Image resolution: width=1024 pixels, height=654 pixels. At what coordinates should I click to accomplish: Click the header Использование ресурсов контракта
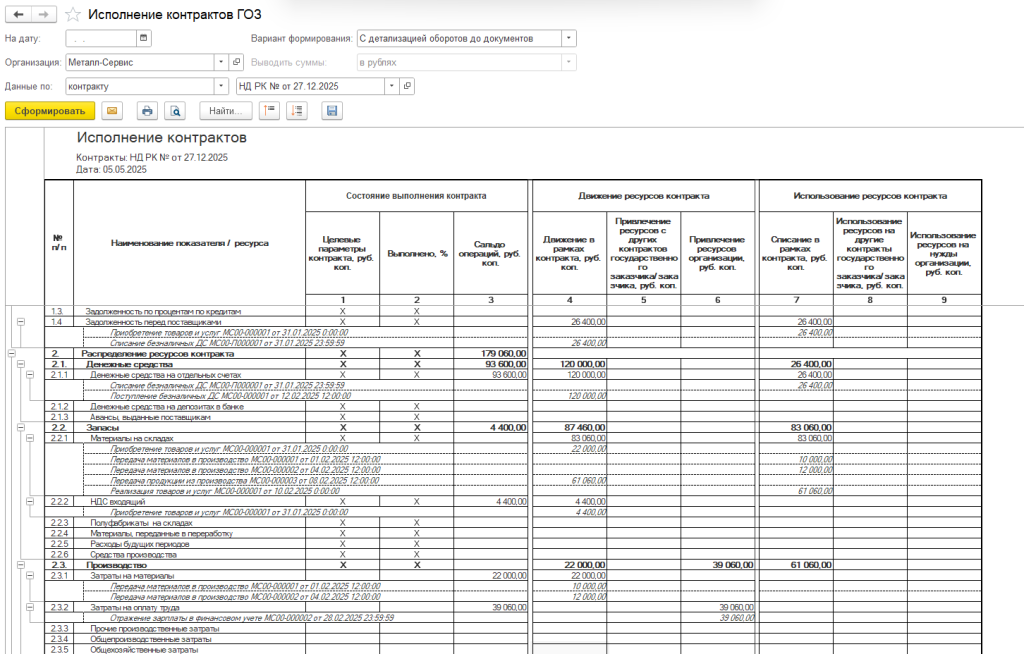[x=870, y=196]
